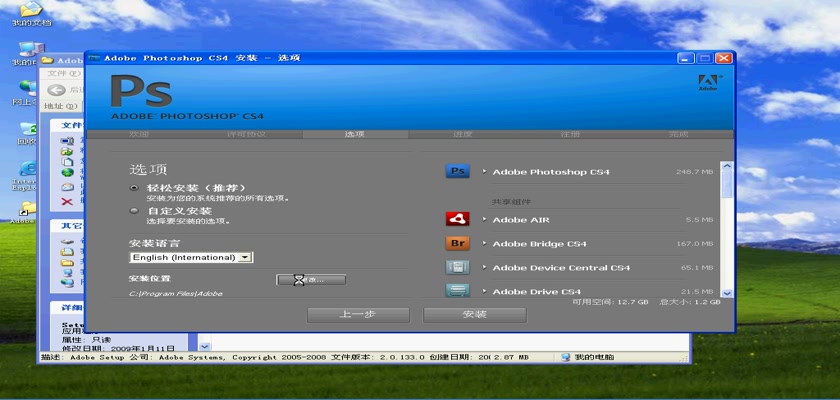The image size is (840, 400).
Task: Open the 安装语言 English (International) dropdown
Action: click(191, 258)
